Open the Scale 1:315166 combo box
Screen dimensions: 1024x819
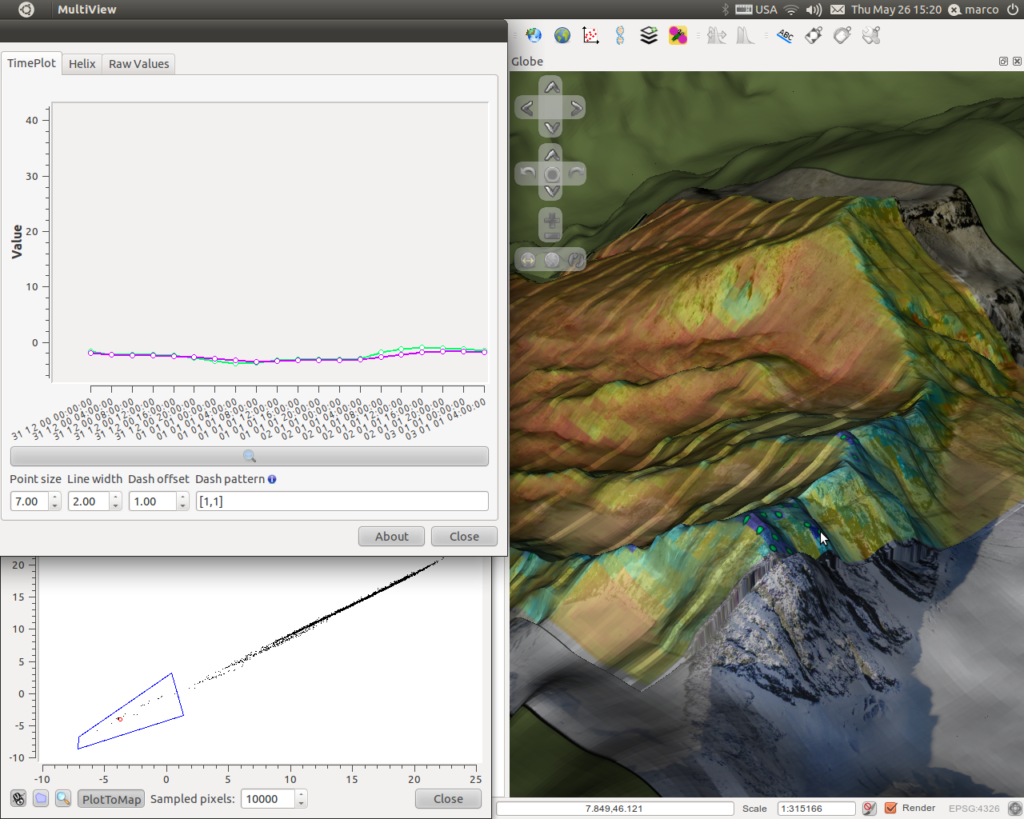[815, 808]
